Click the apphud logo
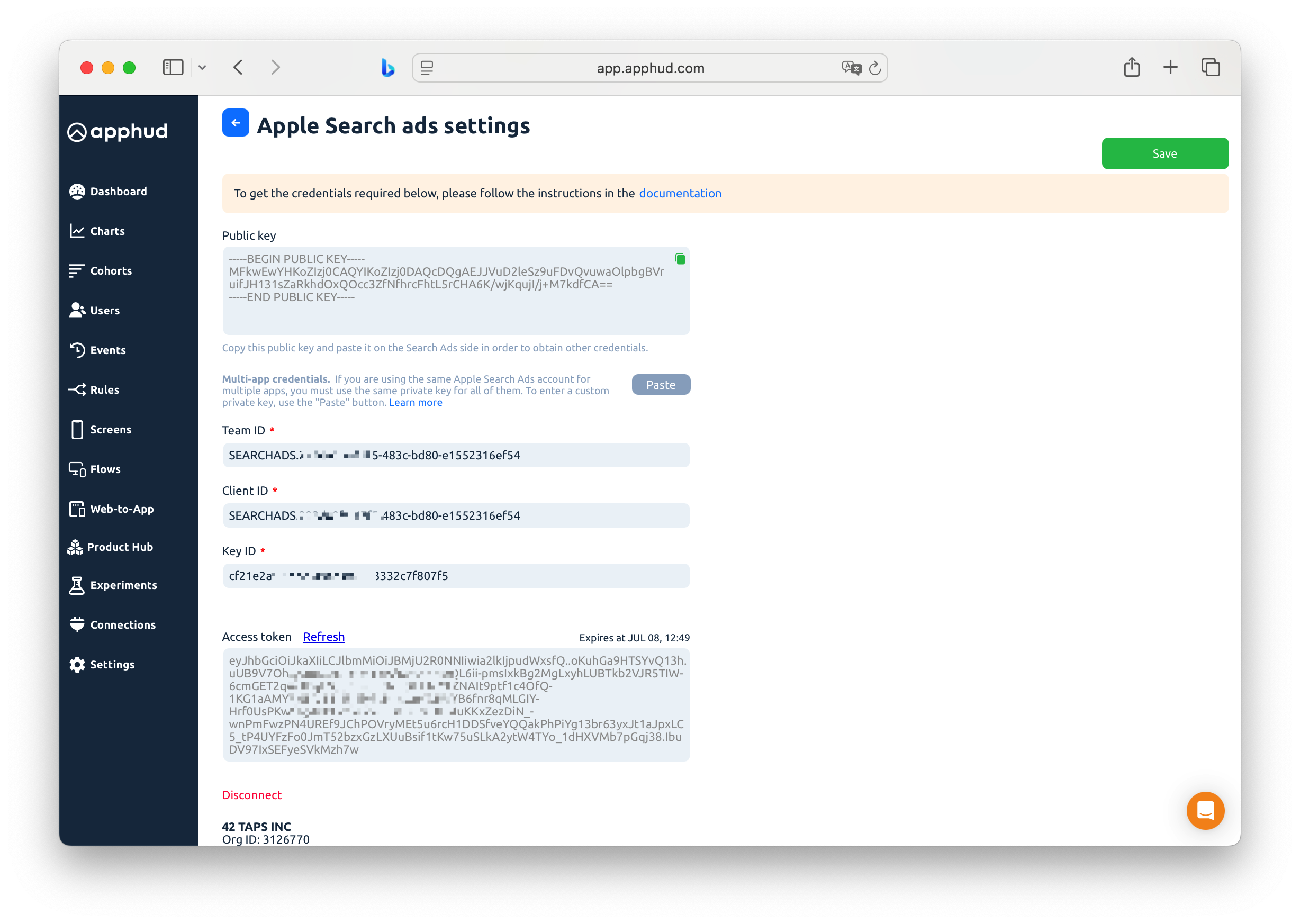 pyautogui.click(x=118, y=131)
